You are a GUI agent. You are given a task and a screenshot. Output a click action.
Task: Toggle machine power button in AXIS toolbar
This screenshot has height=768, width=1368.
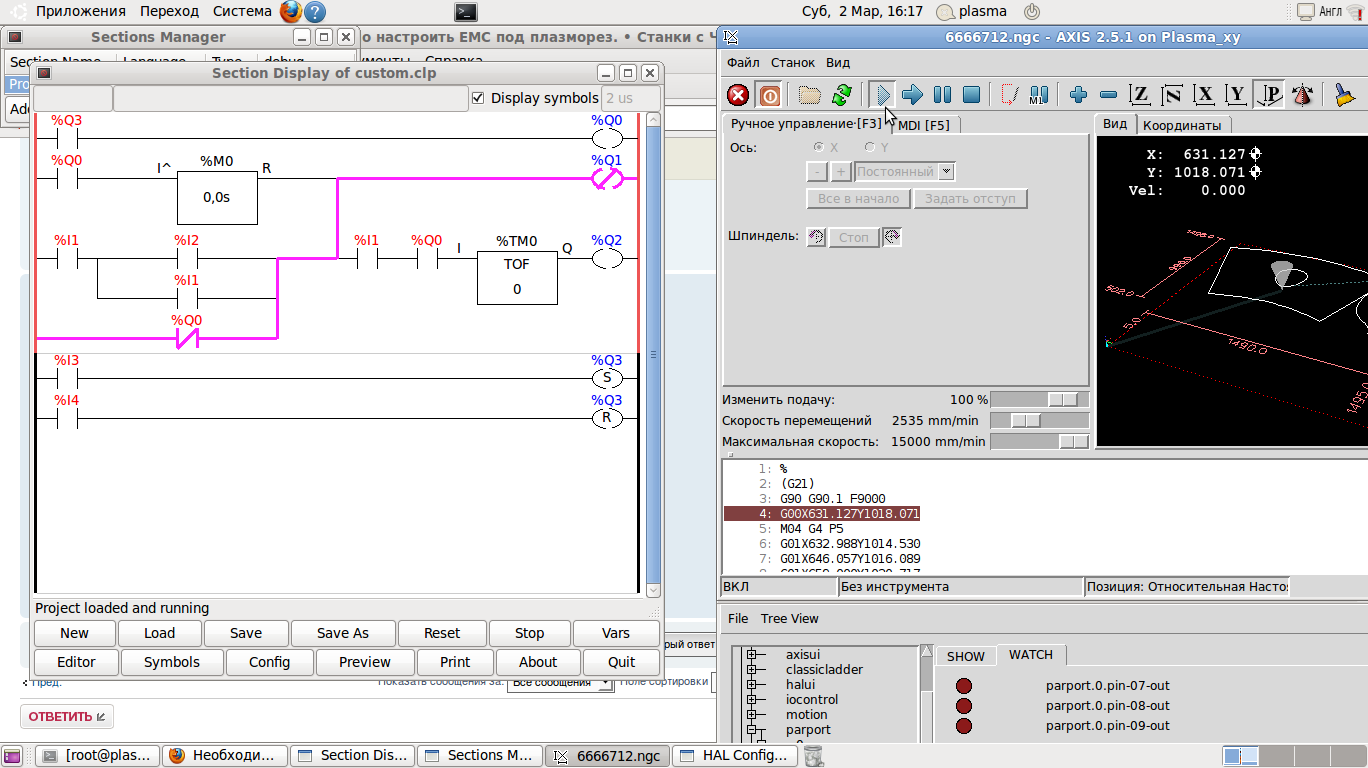click(x=769, y=95)
